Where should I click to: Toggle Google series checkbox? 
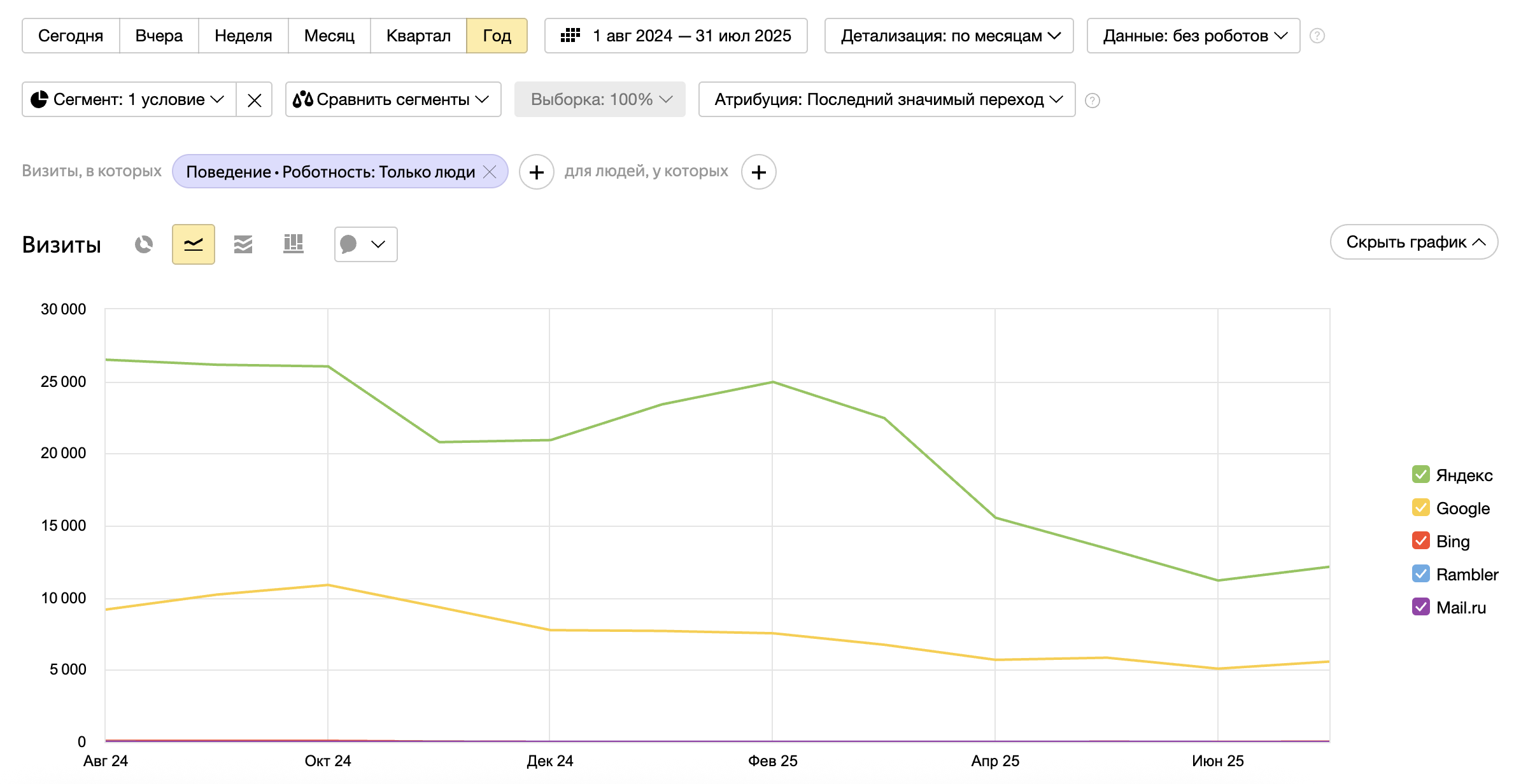click(1420, 508)
